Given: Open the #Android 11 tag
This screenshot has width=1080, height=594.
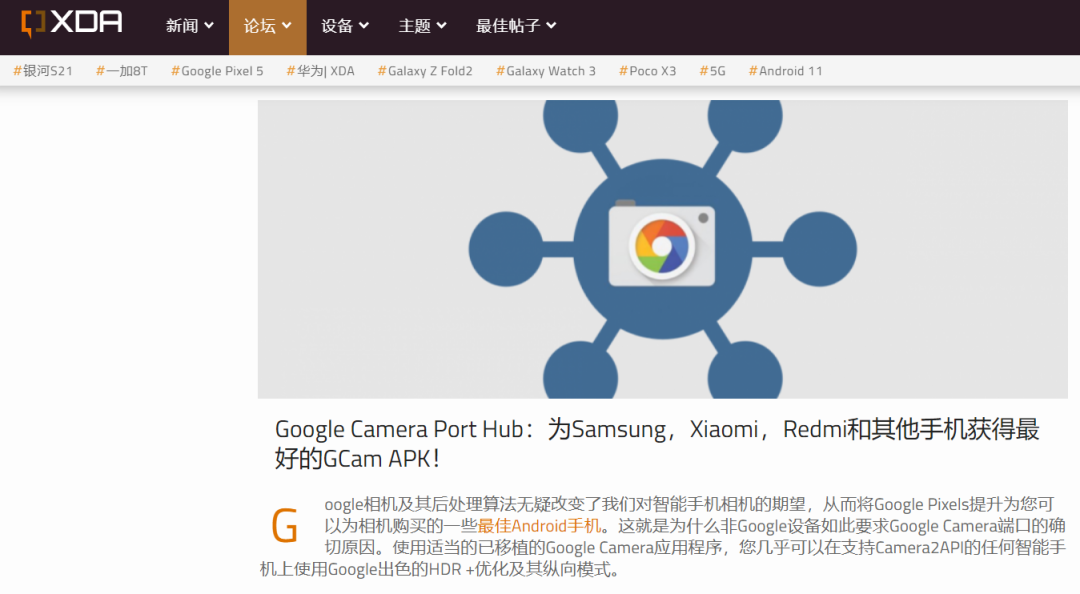Looking at the screenshot, I should 785,71.
